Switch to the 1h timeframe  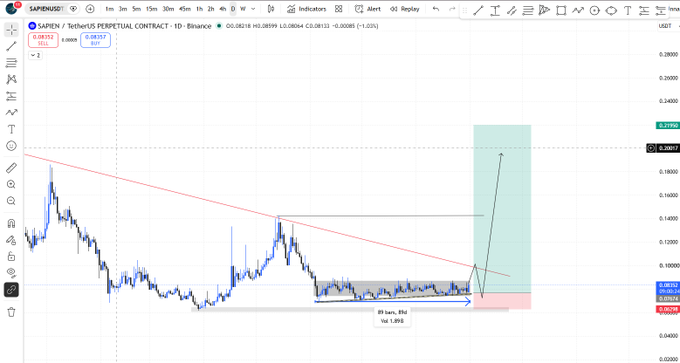click(x=199, y=9)
